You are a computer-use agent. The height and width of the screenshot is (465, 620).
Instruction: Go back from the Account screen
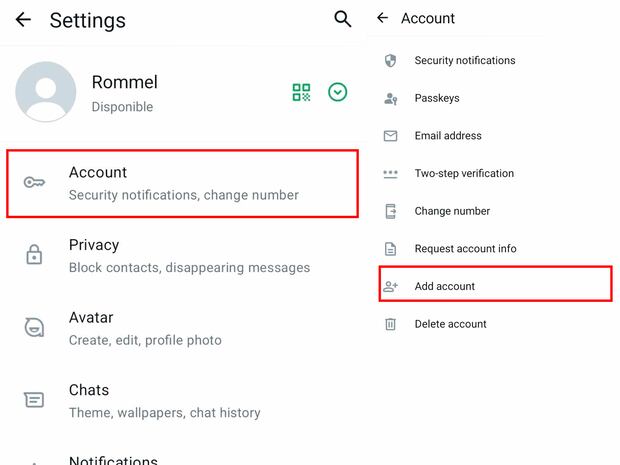tap(382, 18)
